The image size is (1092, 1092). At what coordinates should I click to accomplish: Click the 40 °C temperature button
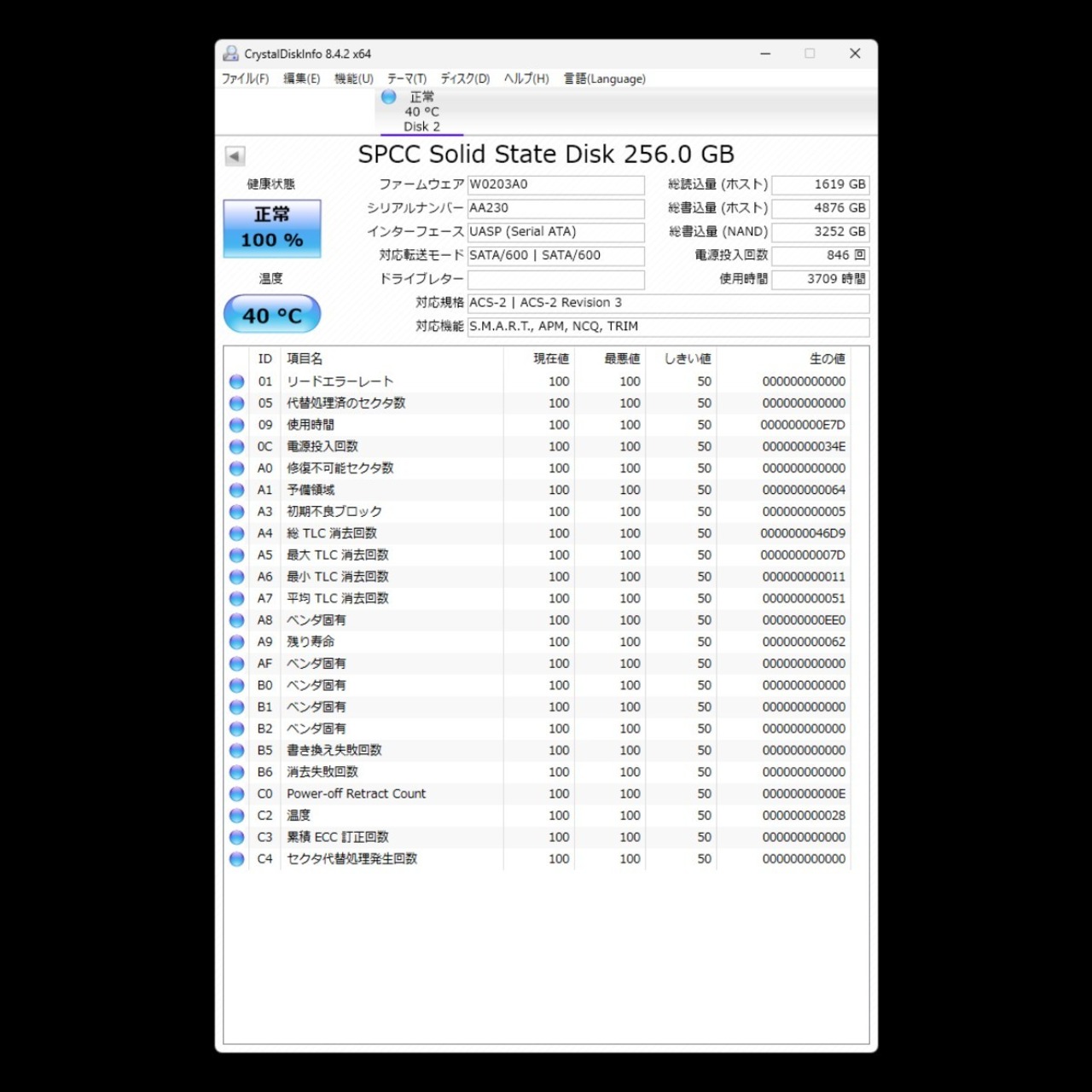[x=272, y=315]
